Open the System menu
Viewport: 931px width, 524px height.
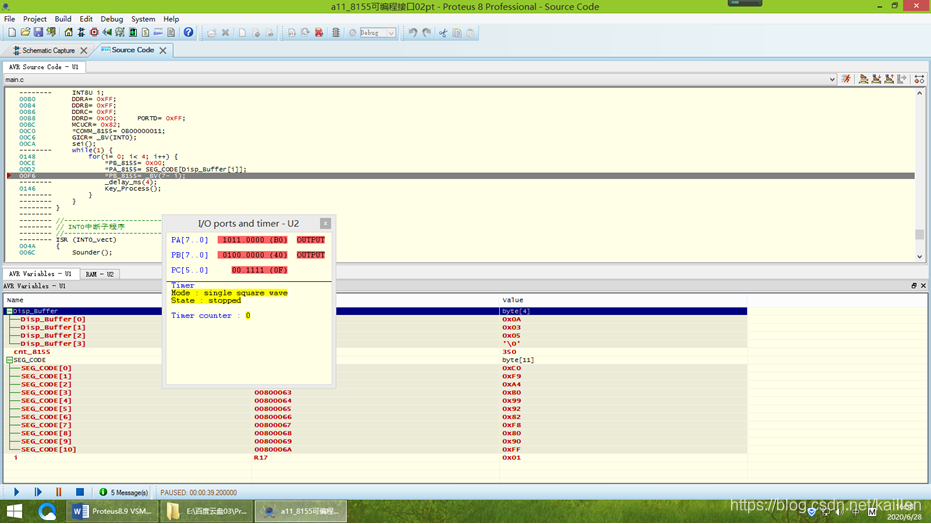143,19
